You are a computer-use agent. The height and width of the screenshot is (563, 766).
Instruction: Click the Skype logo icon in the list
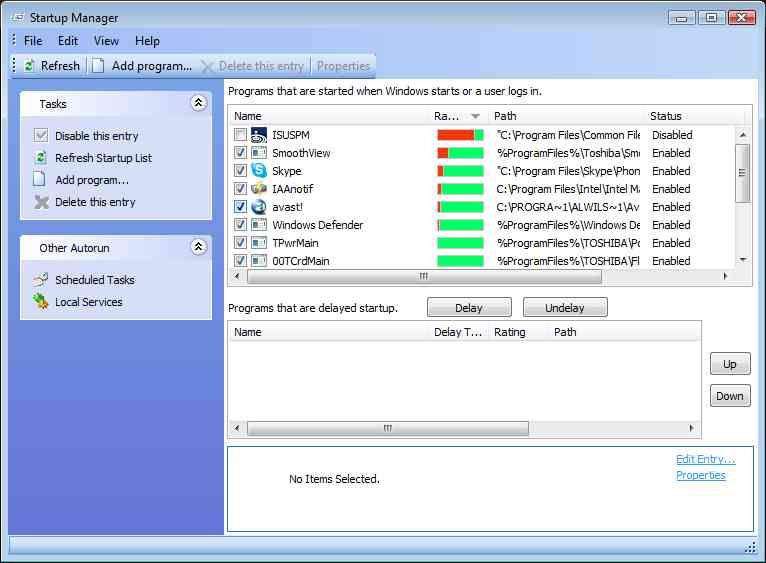pyautogui.click(x=259, y=171)
